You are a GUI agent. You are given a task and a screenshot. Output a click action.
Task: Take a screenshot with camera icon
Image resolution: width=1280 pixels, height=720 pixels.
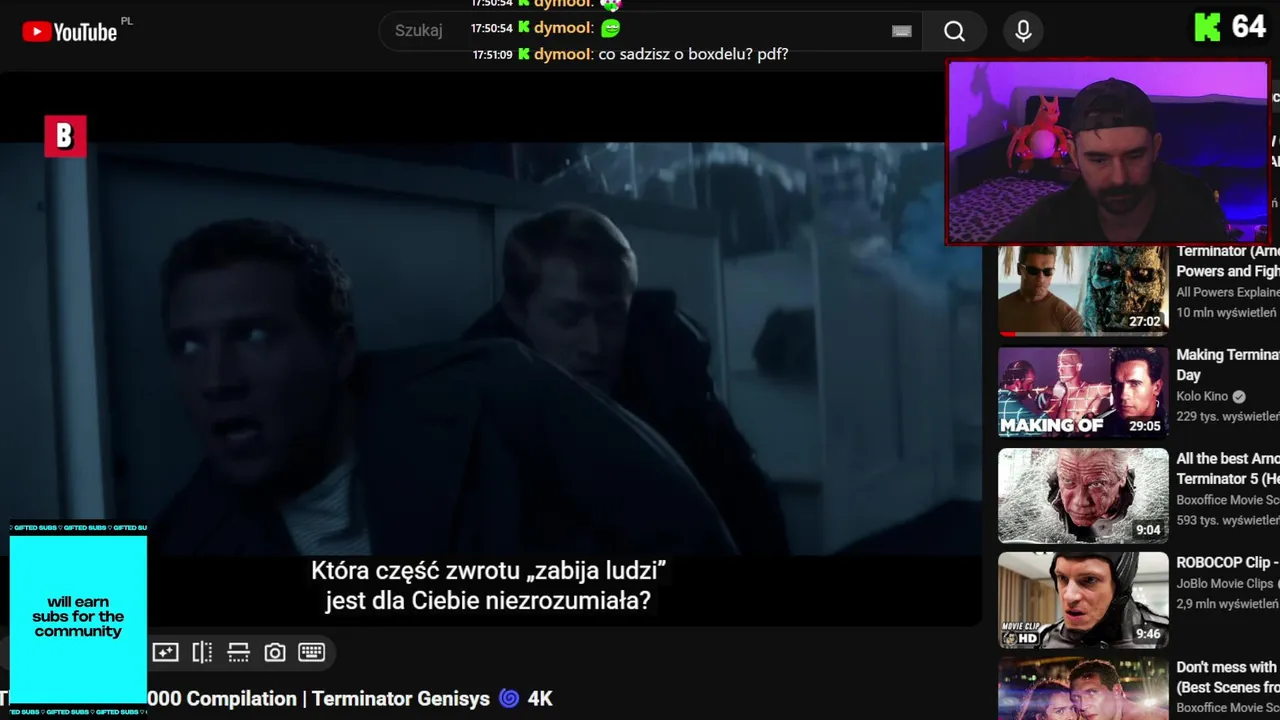click(275, 652)
